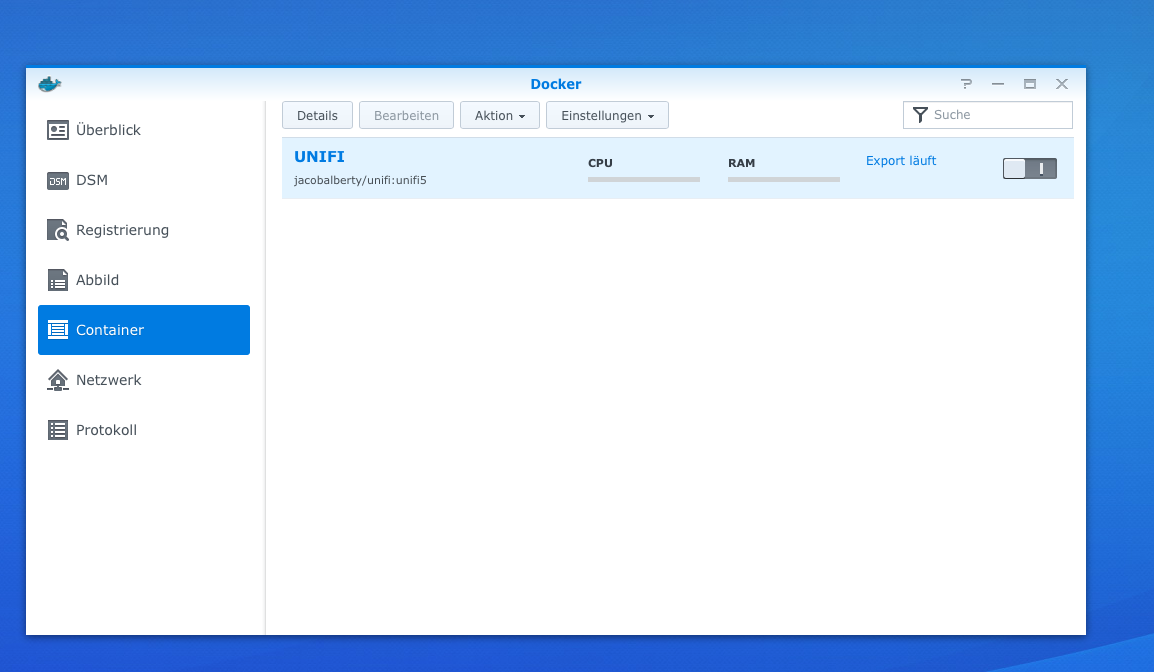Click the Container list icon
The width and height of the screenshot is (1154, 672).
click(x=57, y=330)
